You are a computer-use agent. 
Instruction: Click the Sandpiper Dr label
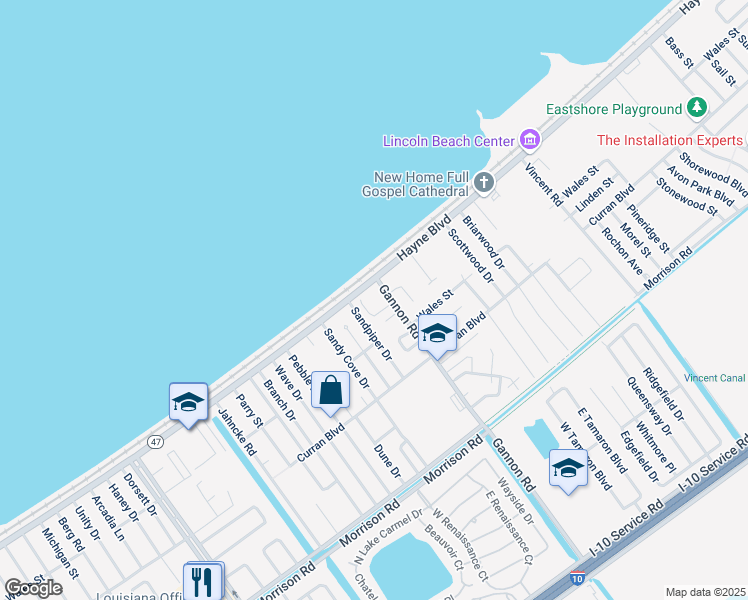(x=371, y=334)
